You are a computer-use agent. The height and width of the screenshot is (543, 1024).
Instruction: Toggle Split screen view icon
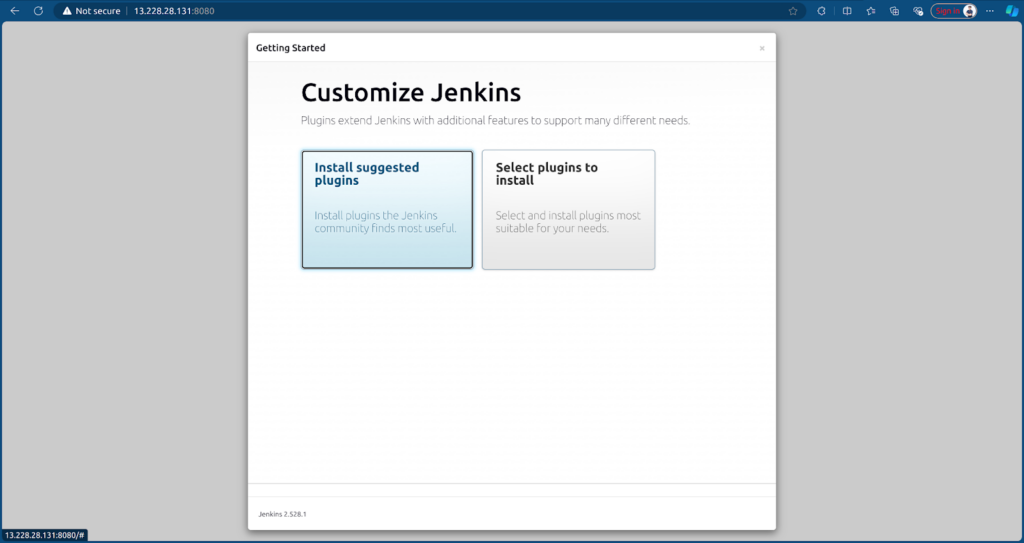click(847, 11)
